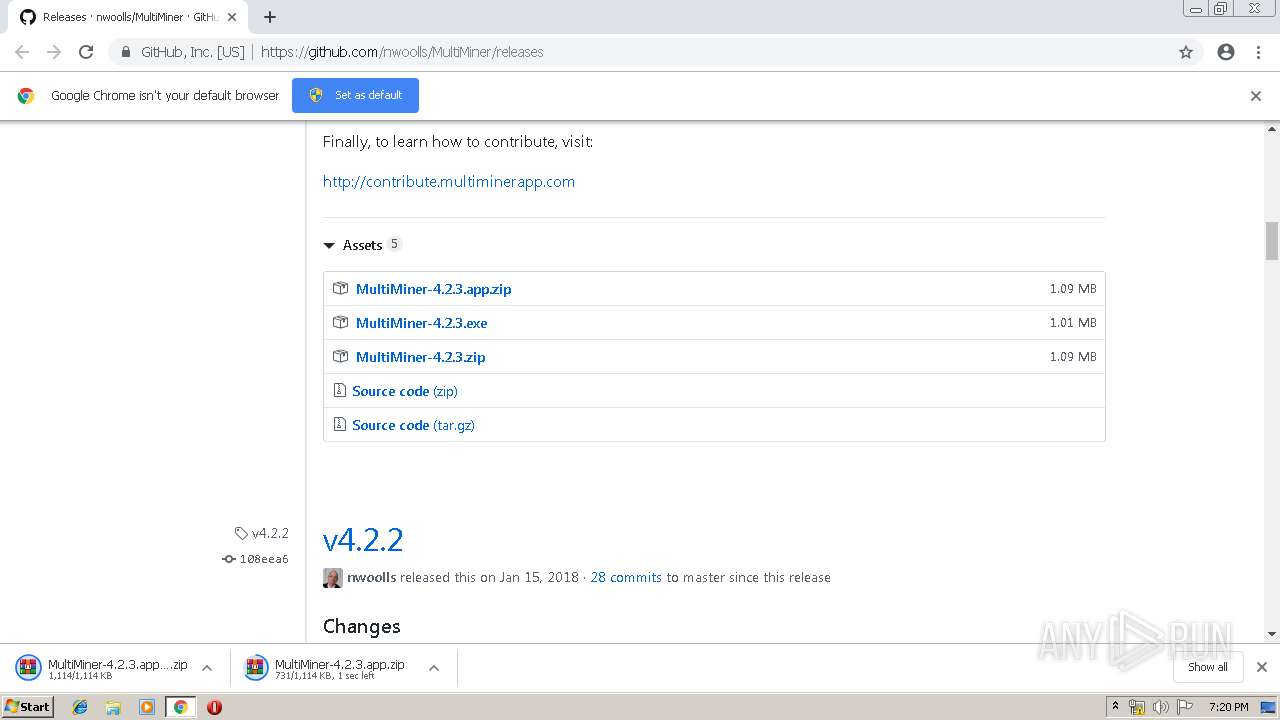1280x720 pixels.
Task: Open a new browser tab
Action: coord(270,17)
